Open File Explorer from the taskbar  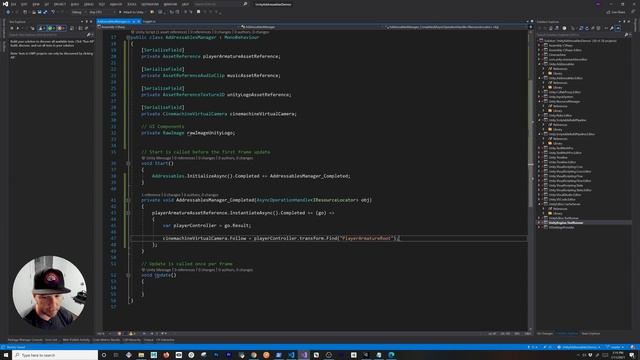141,355
